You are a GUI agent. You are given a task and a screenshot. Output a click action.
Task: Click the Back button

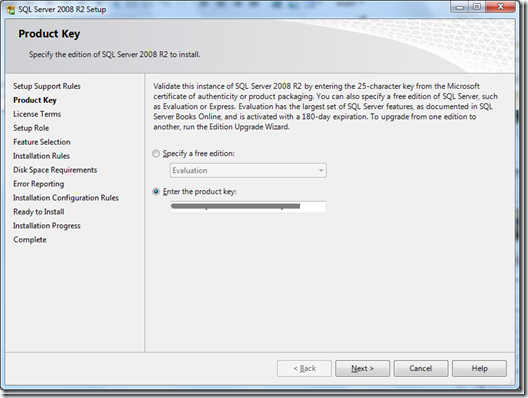coord(304,368)
